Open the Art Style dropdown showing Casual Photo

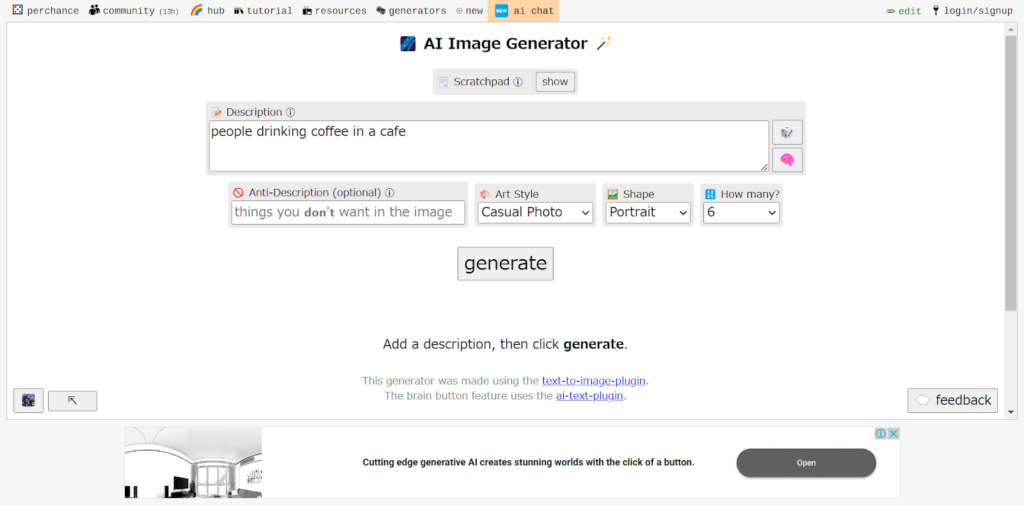(x=535, y=212)
